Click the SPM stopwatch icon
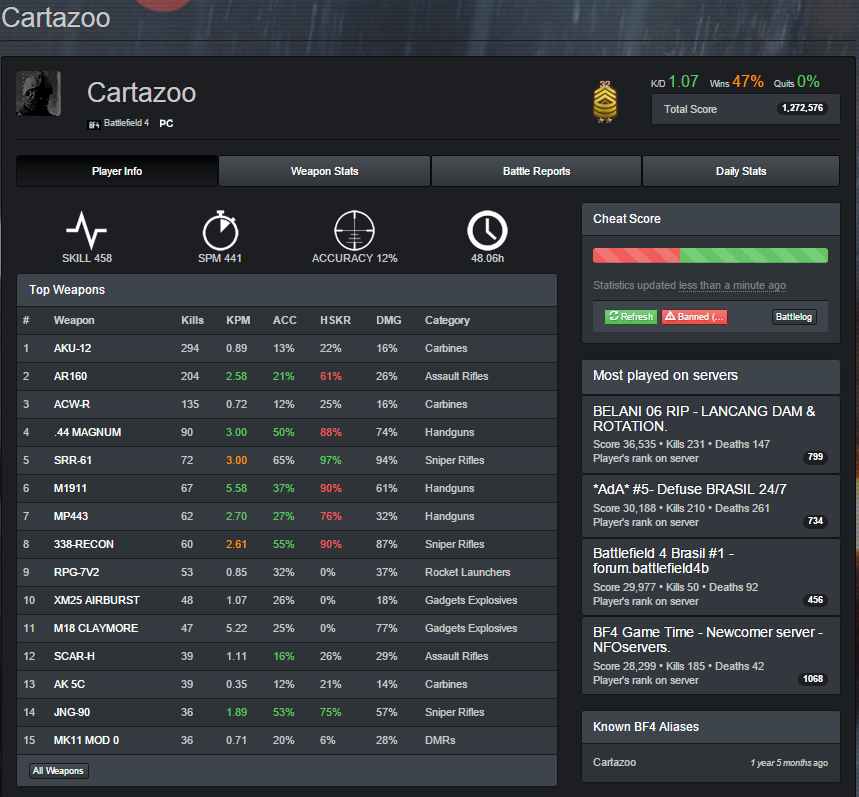The width and height of the screenshot is (859, 797). coord(220,231)
